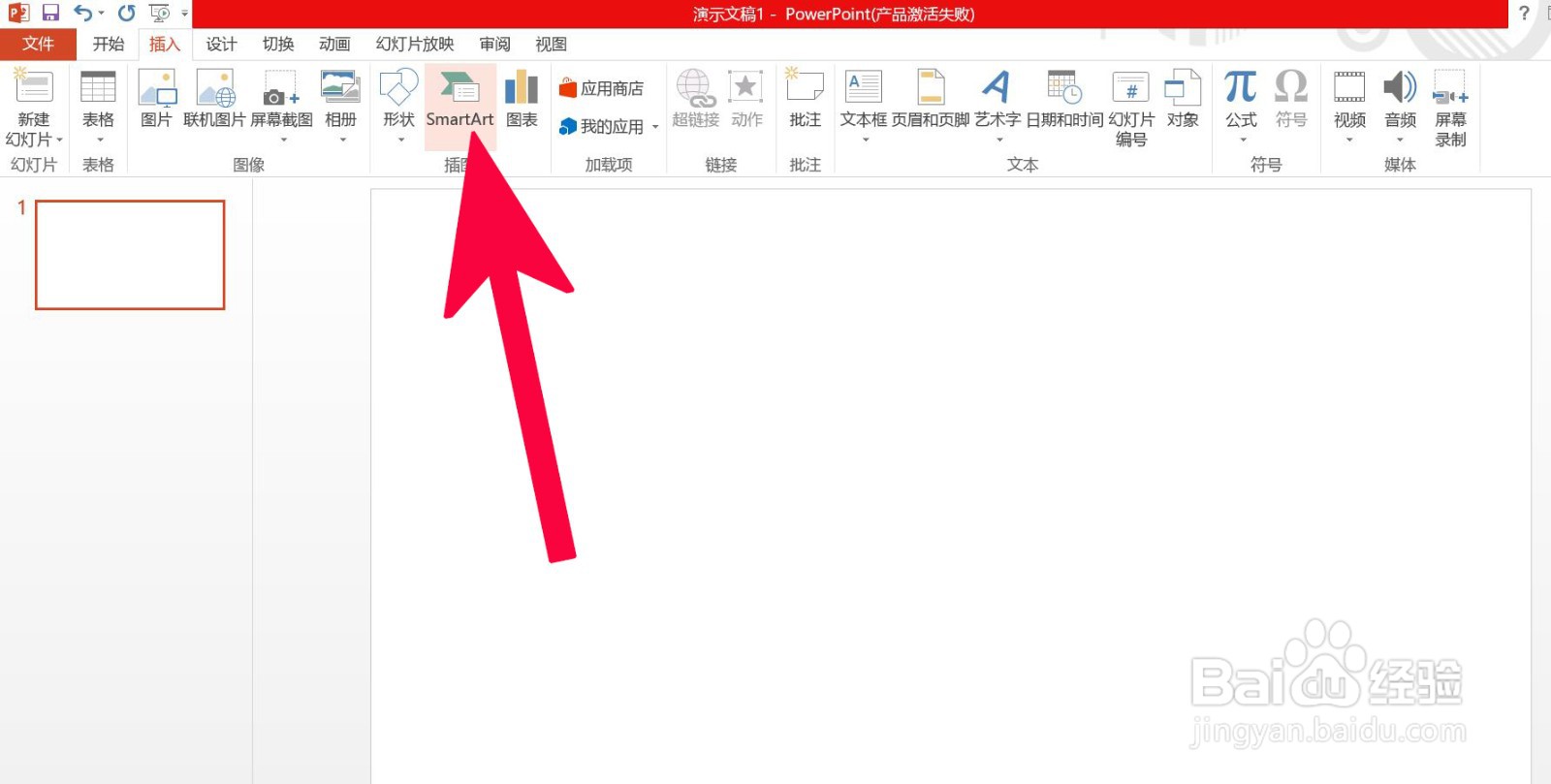
Task: Switch to the Home (开始) tab
Action: click(x=109, y=45)
